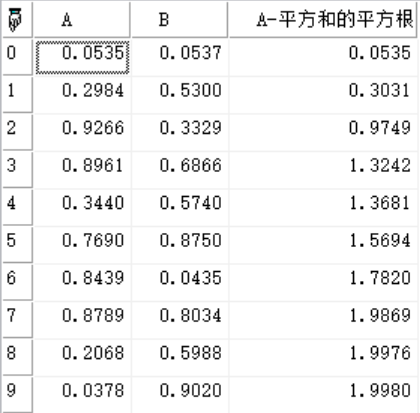Select row header 0

17,57
